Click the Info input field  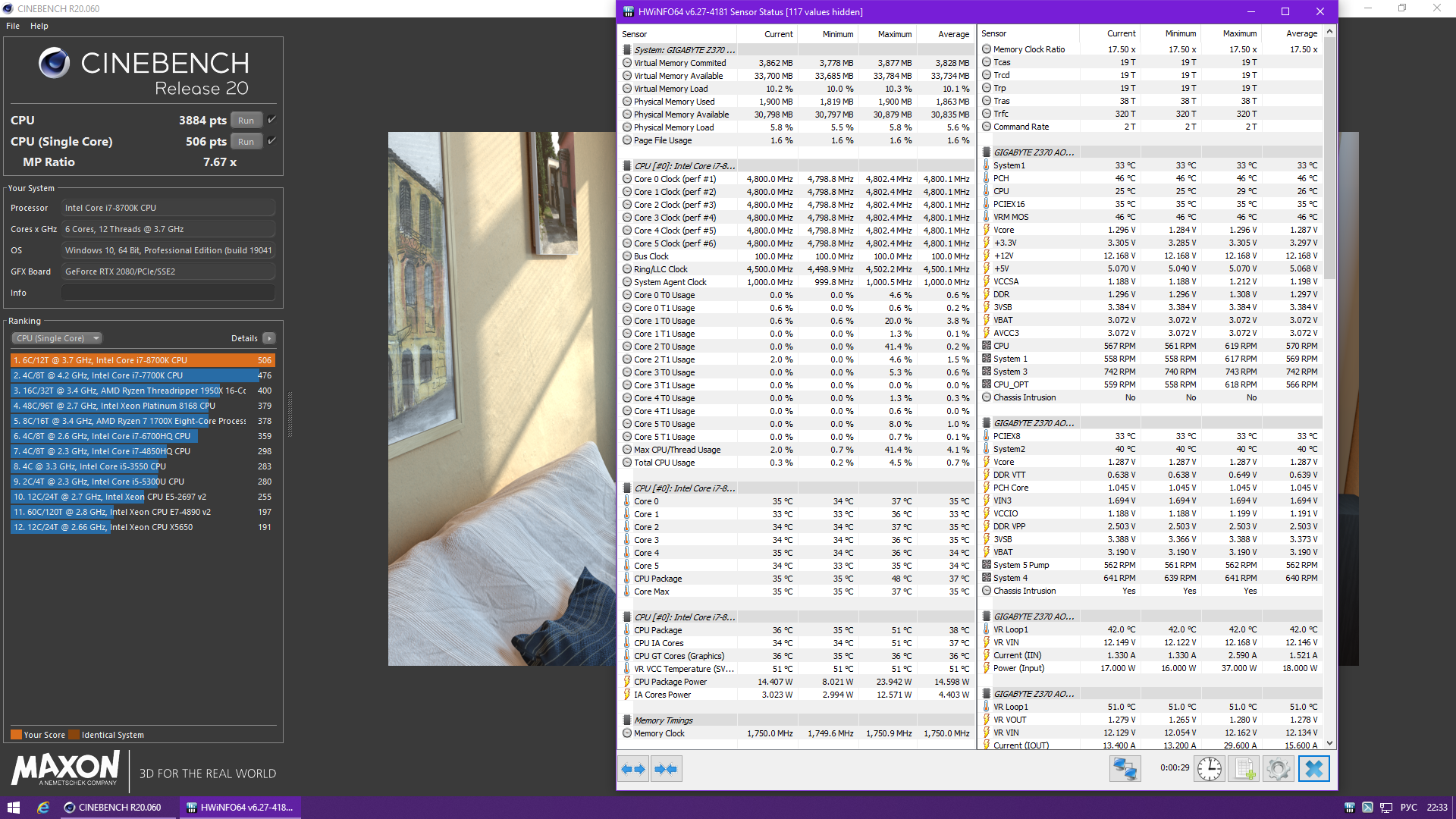tap(168, 293)
